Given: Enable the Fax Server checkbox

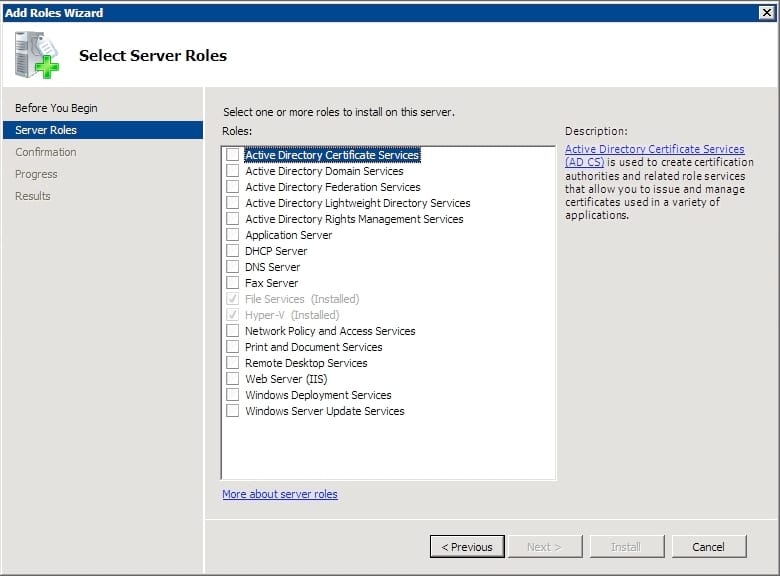Looking at the screenshot, I should click(232, 283).
